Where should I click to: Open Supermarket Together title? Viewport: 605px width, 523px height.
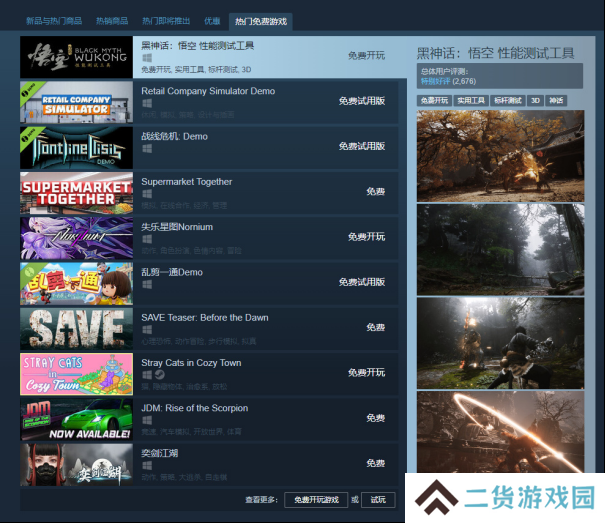(187, 182)
